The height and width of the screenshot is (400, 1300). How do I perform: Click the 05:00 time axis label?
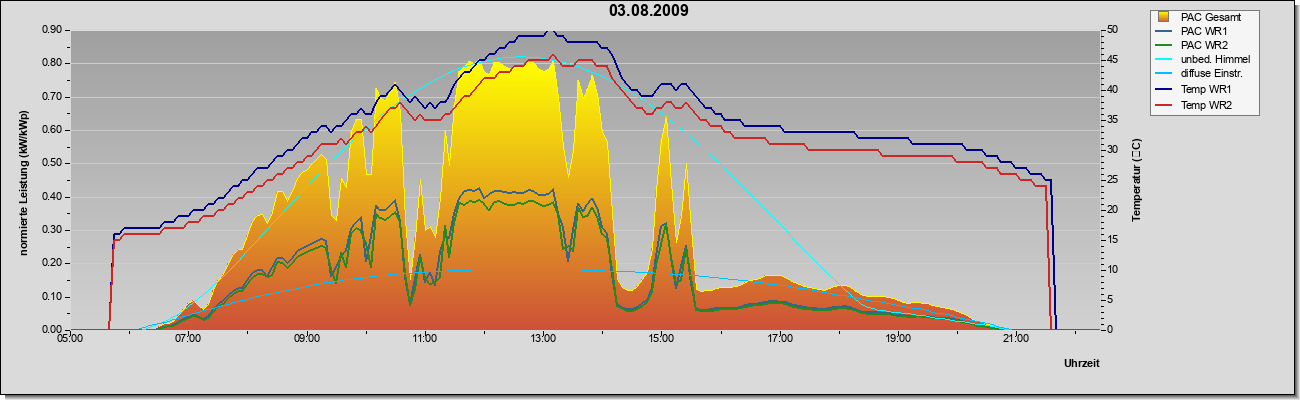pos(70,338)
